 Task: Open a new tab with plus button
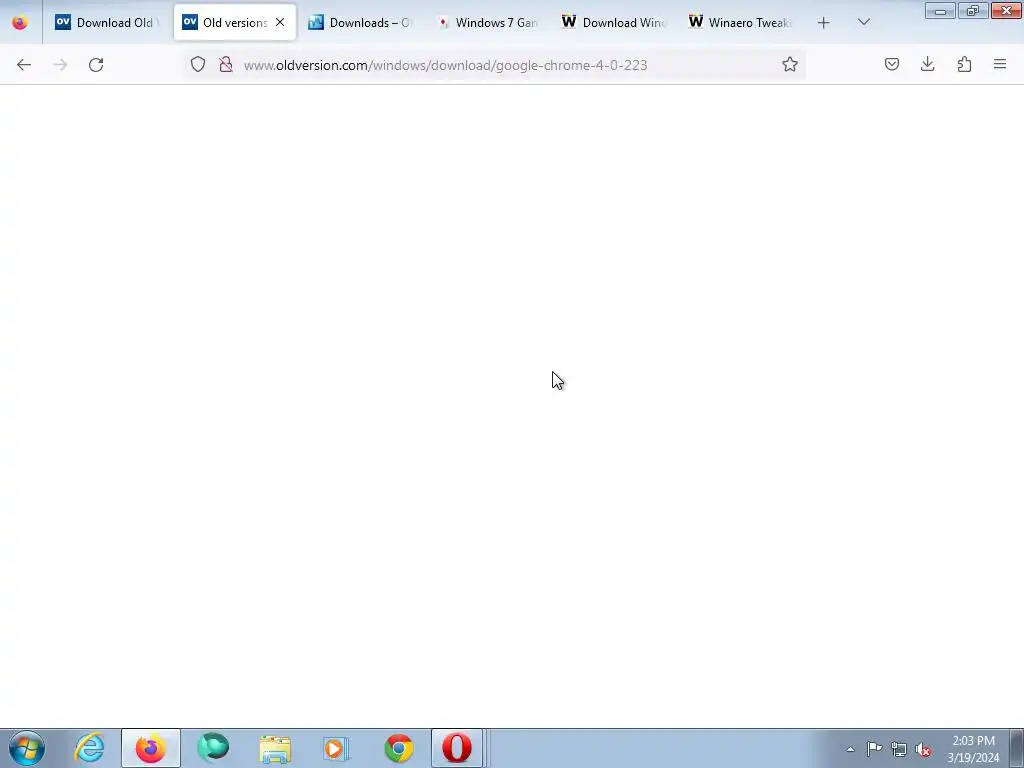pyautogui.click(x=824, y=23)
